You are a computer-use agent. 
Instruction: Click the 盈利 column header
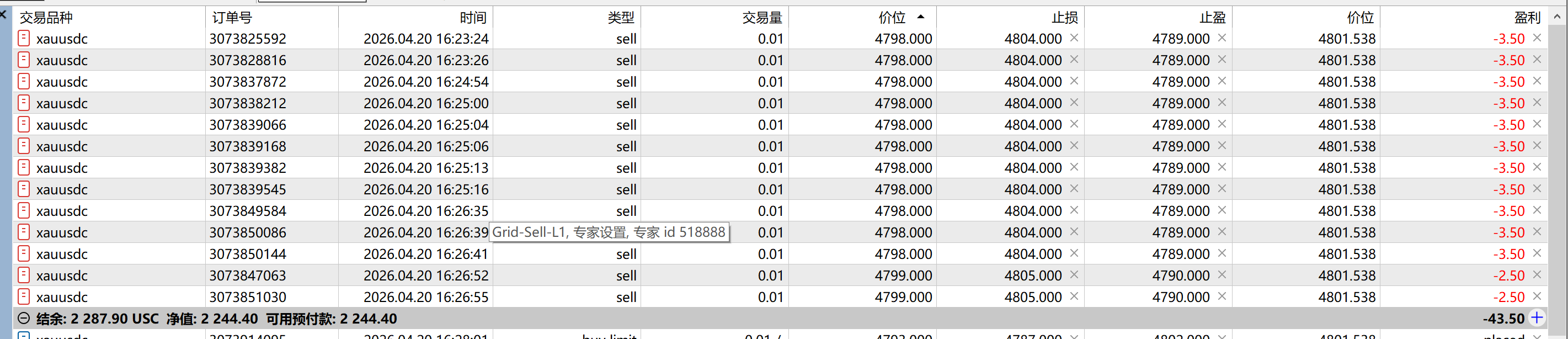tap(1527, 18)
